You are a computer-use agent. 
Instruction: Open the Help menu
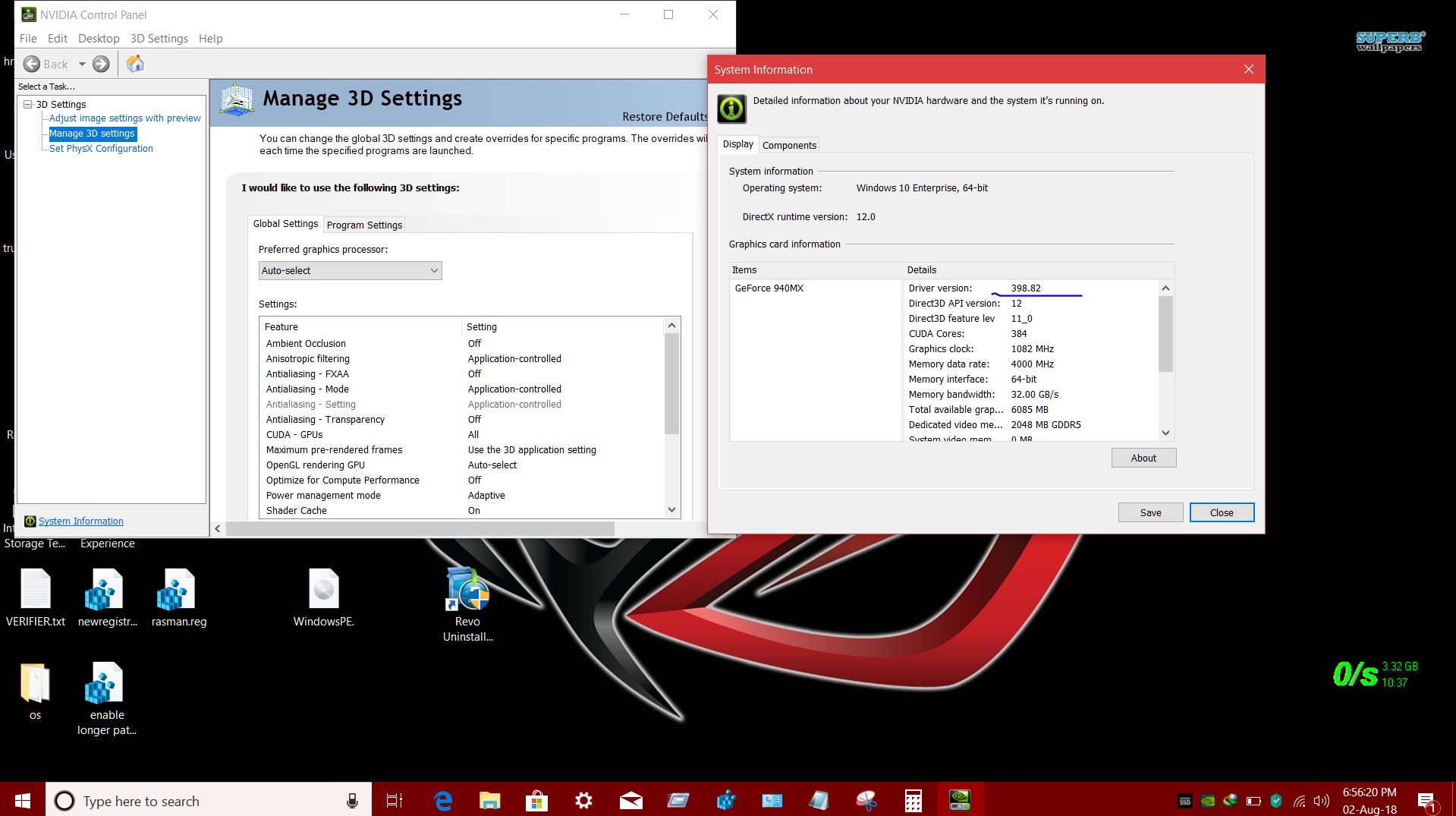[x=211, y=39]
